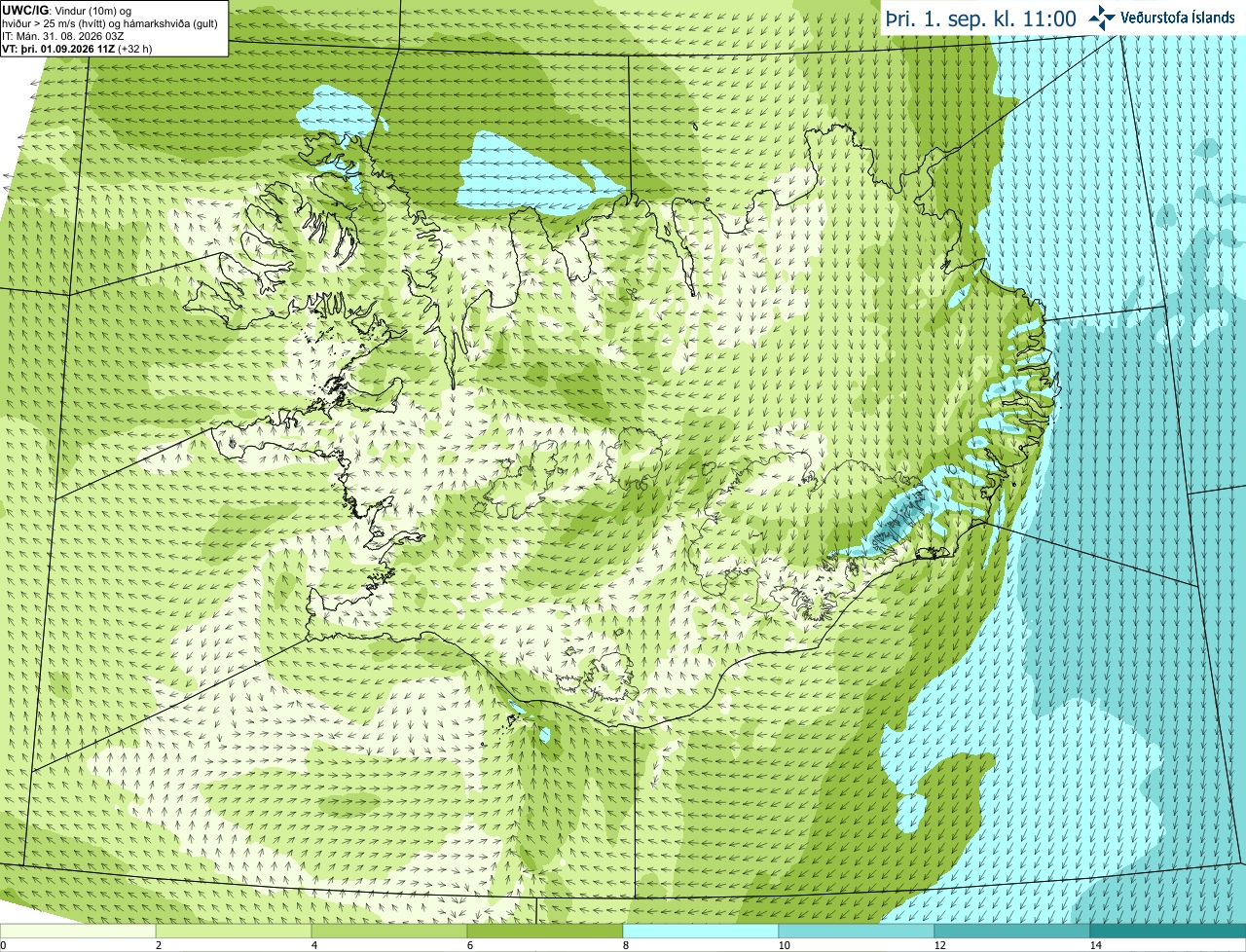Pick the darkest teal legend swatch above 14
This screenshot has width=1246, height=952.
[1168, 932]
